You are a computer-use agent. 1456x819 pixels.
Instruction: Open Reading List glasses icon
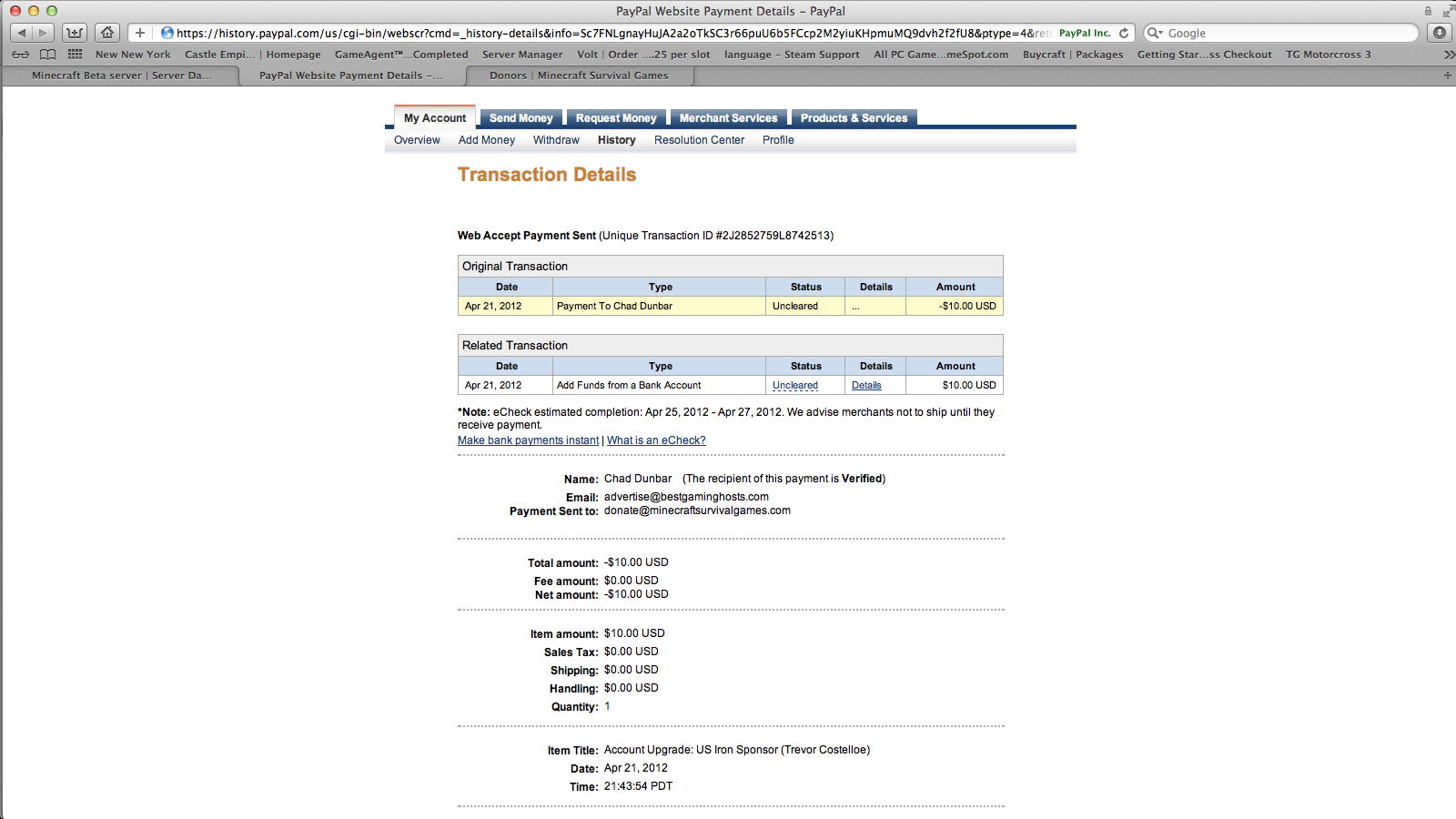click(21, 55)
